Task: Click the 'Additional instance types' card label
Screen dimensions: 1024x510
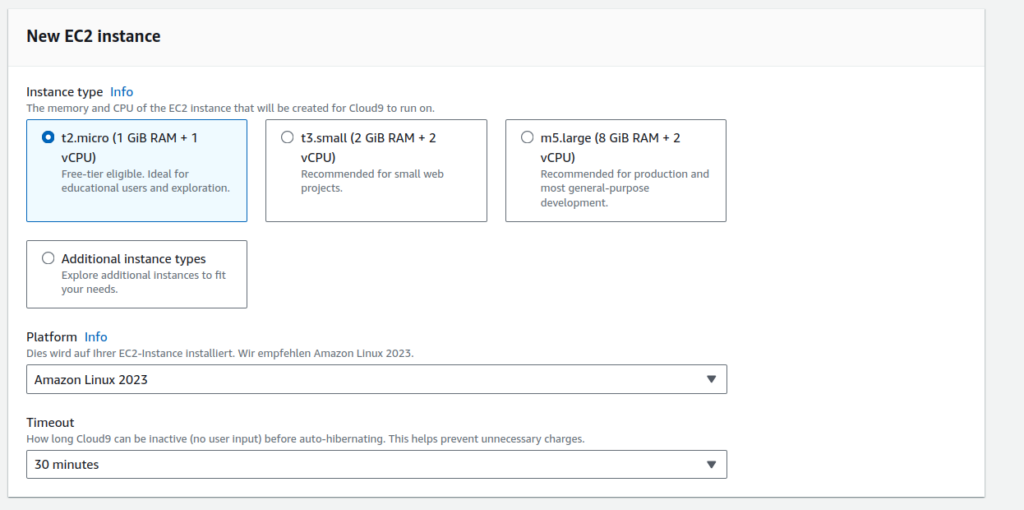Action: pos(133,259)
